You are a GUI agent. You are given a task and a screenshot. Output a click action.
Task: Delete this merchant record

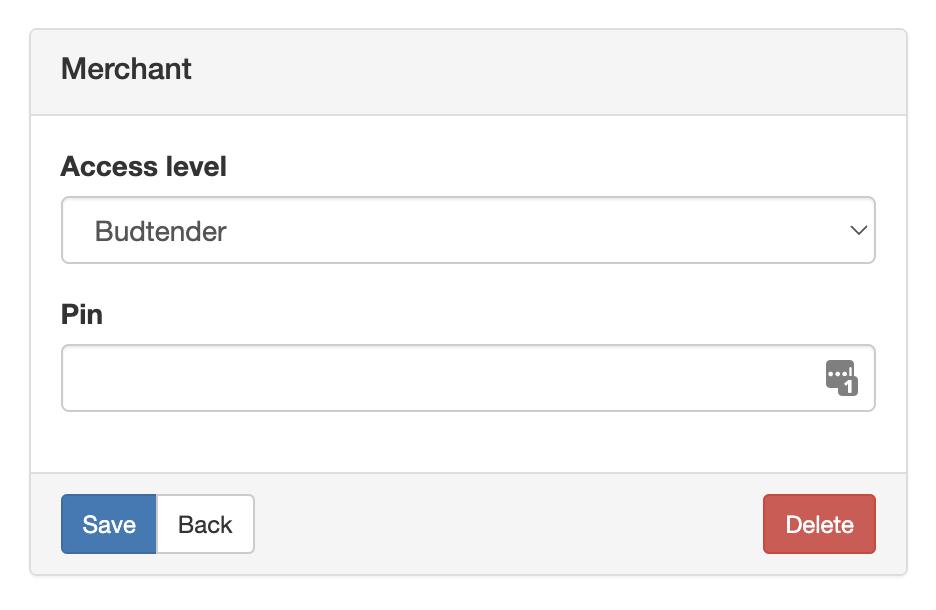pyautogui.click(x=819, y=524)
